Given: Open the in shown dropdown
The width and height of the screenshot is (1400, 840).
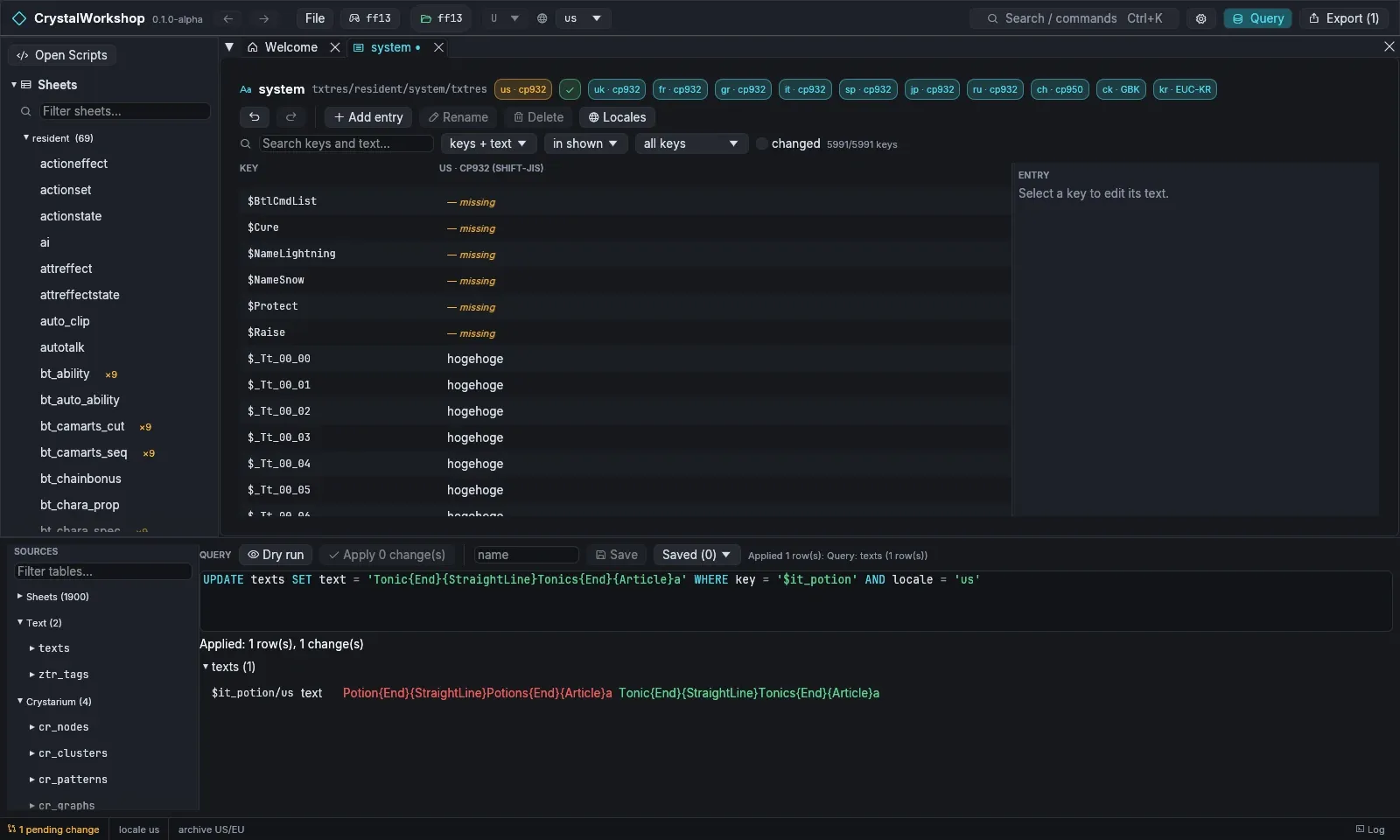Looking at the screenshot, I should [585, 143].
